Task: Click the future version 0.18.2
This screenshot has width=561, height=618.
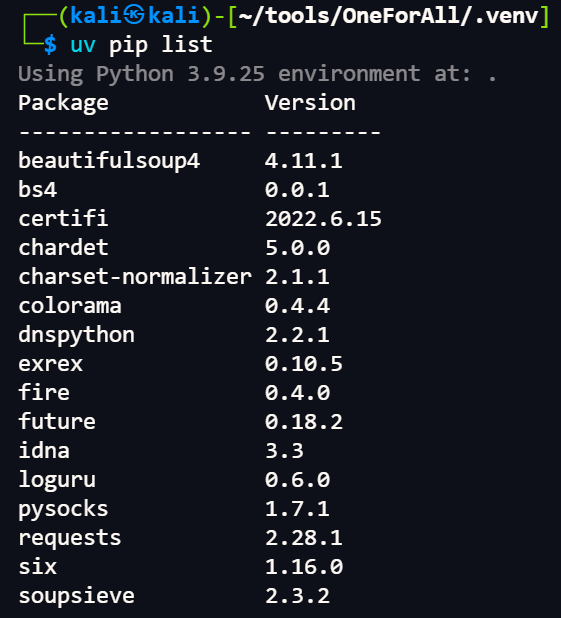Action: (x=304, y=422)
